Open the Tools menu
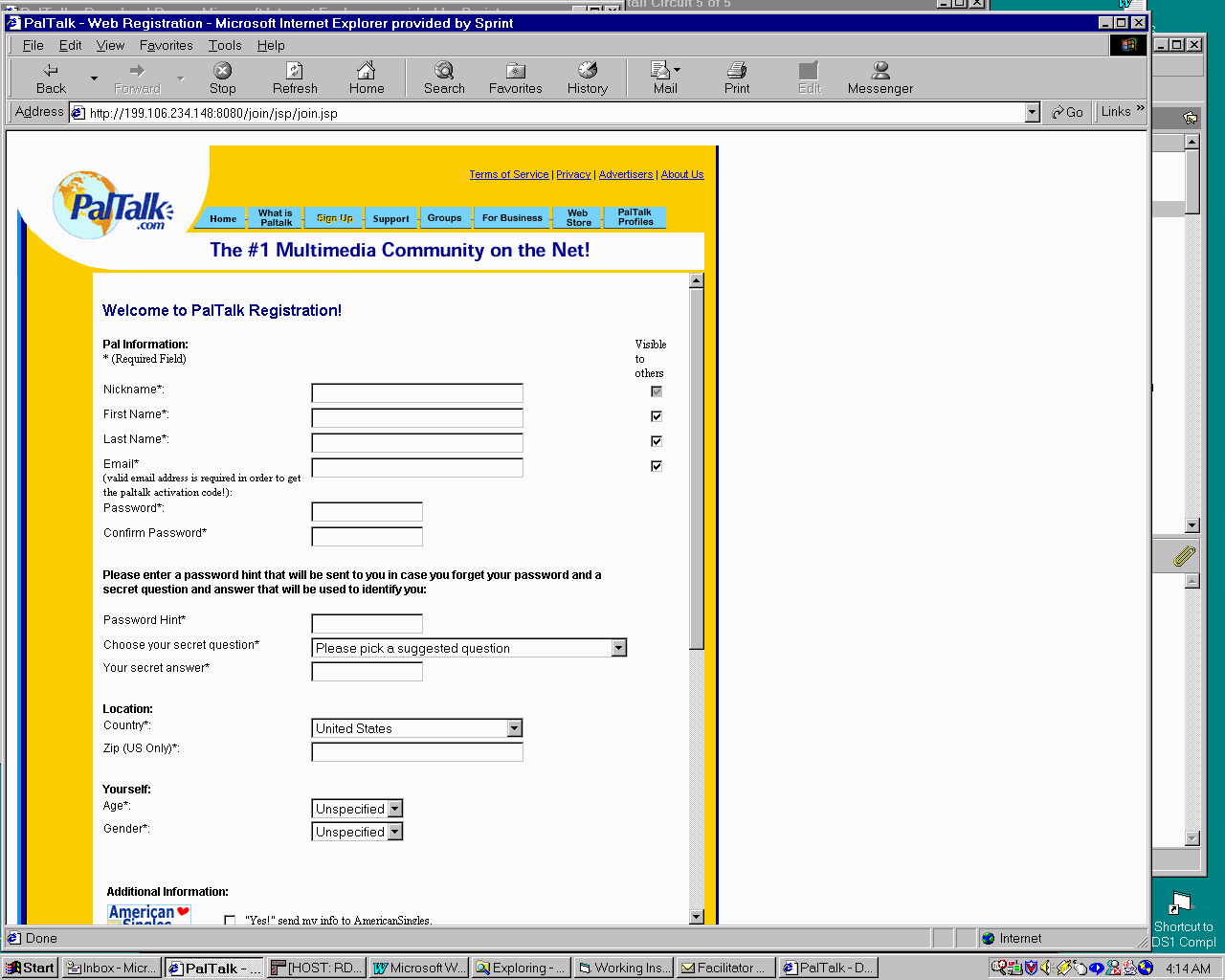 pos(225,45)
